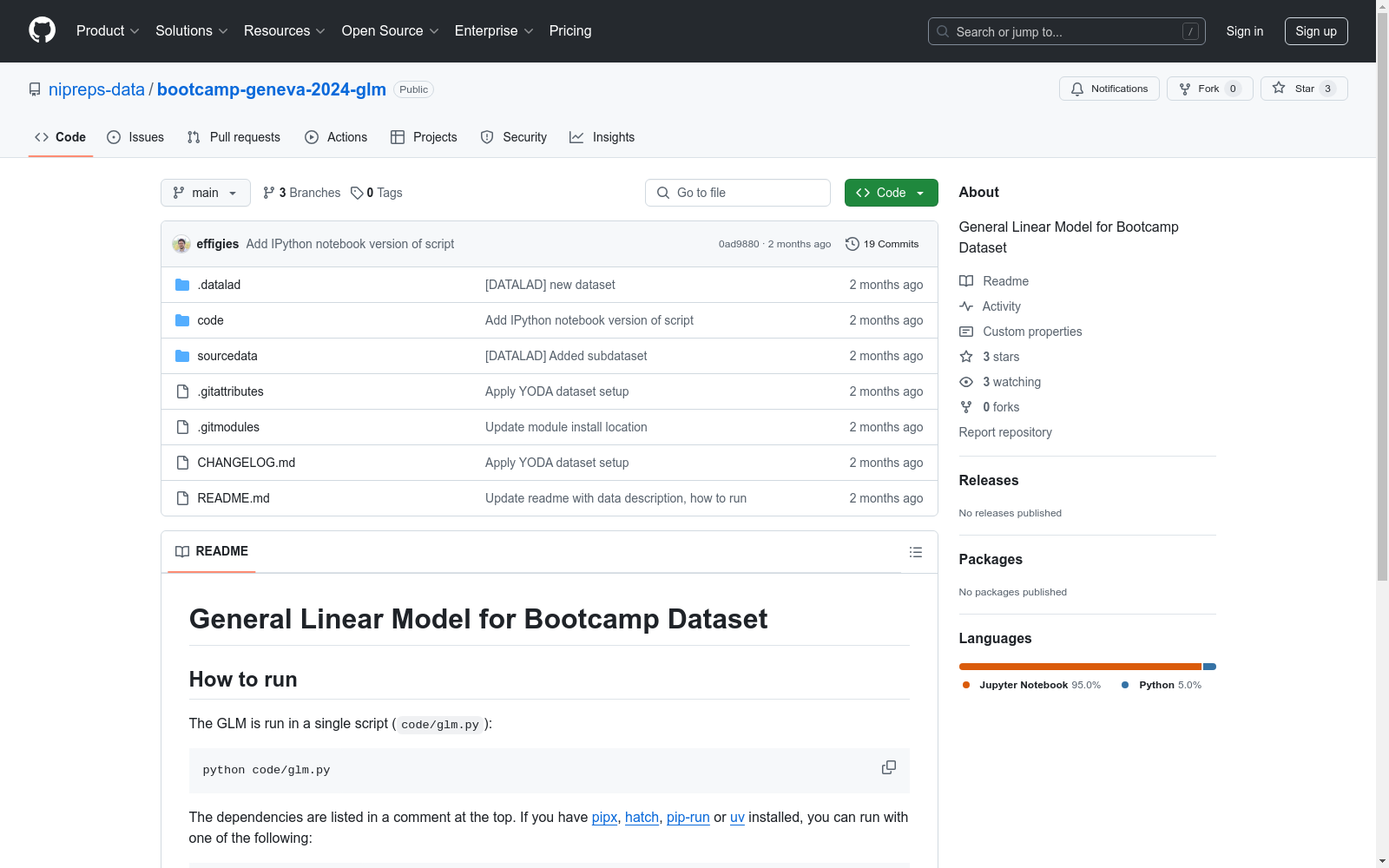This screenshot has width=1389, height=868.
Task: Click the slash shortcut key icon
Action: (x=1190, y=31)
